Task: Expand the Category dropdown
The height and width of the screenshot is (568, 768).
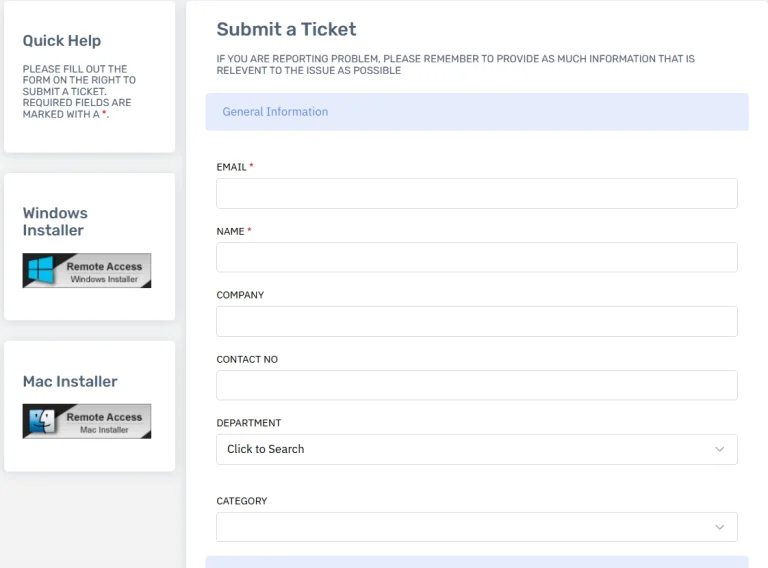Action: pos(477,527)
